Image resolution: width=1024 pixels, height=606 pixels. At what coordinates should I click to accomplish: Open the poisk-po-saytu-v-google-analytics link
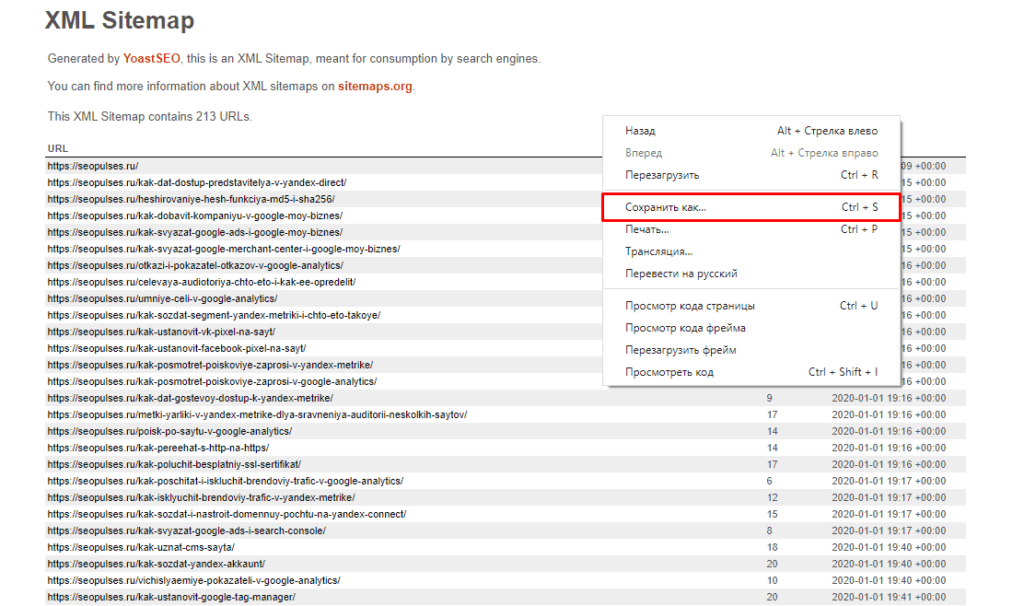click(x=169, y=431)
